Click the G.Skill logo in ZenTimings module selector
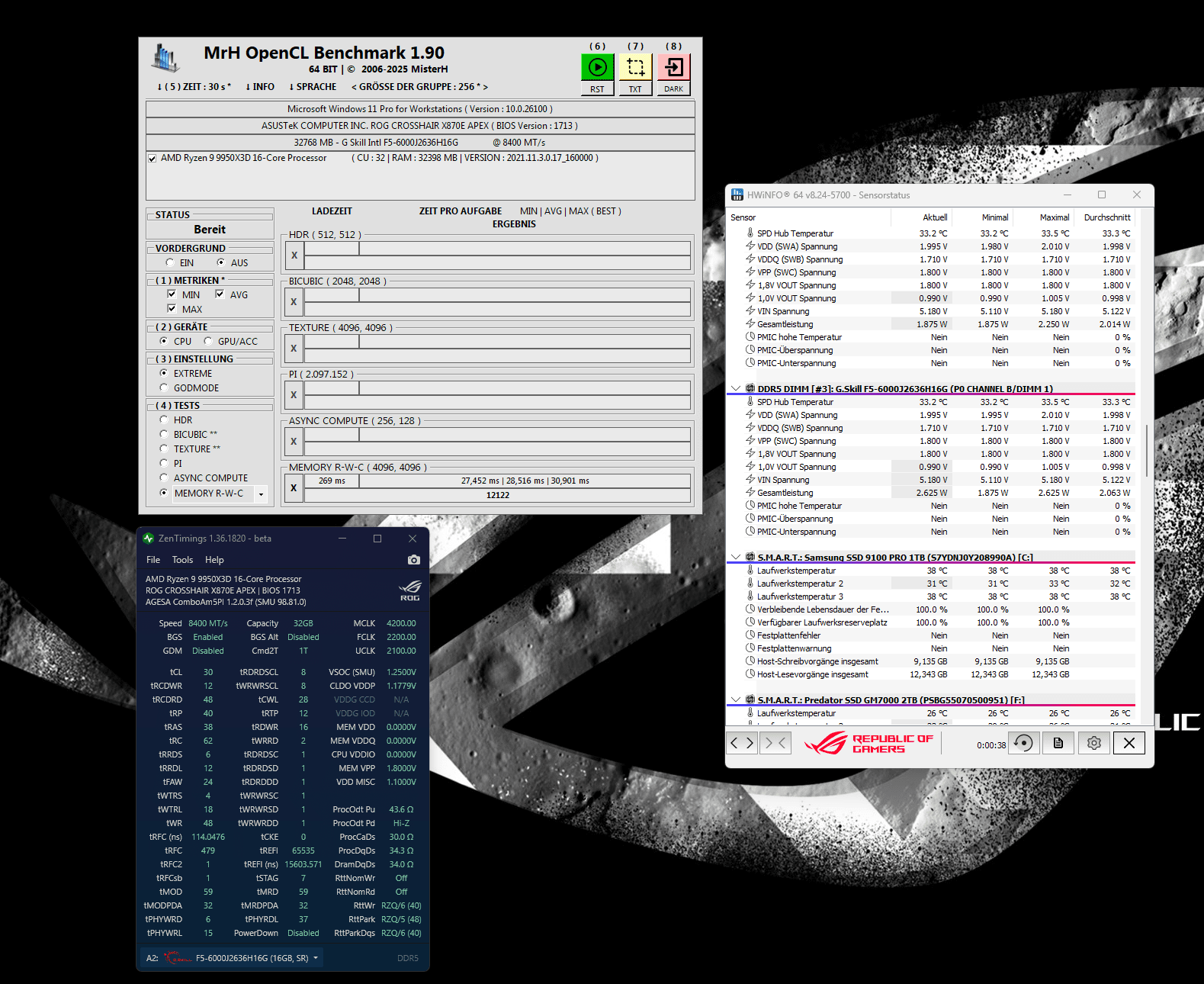 coord(177,958)
